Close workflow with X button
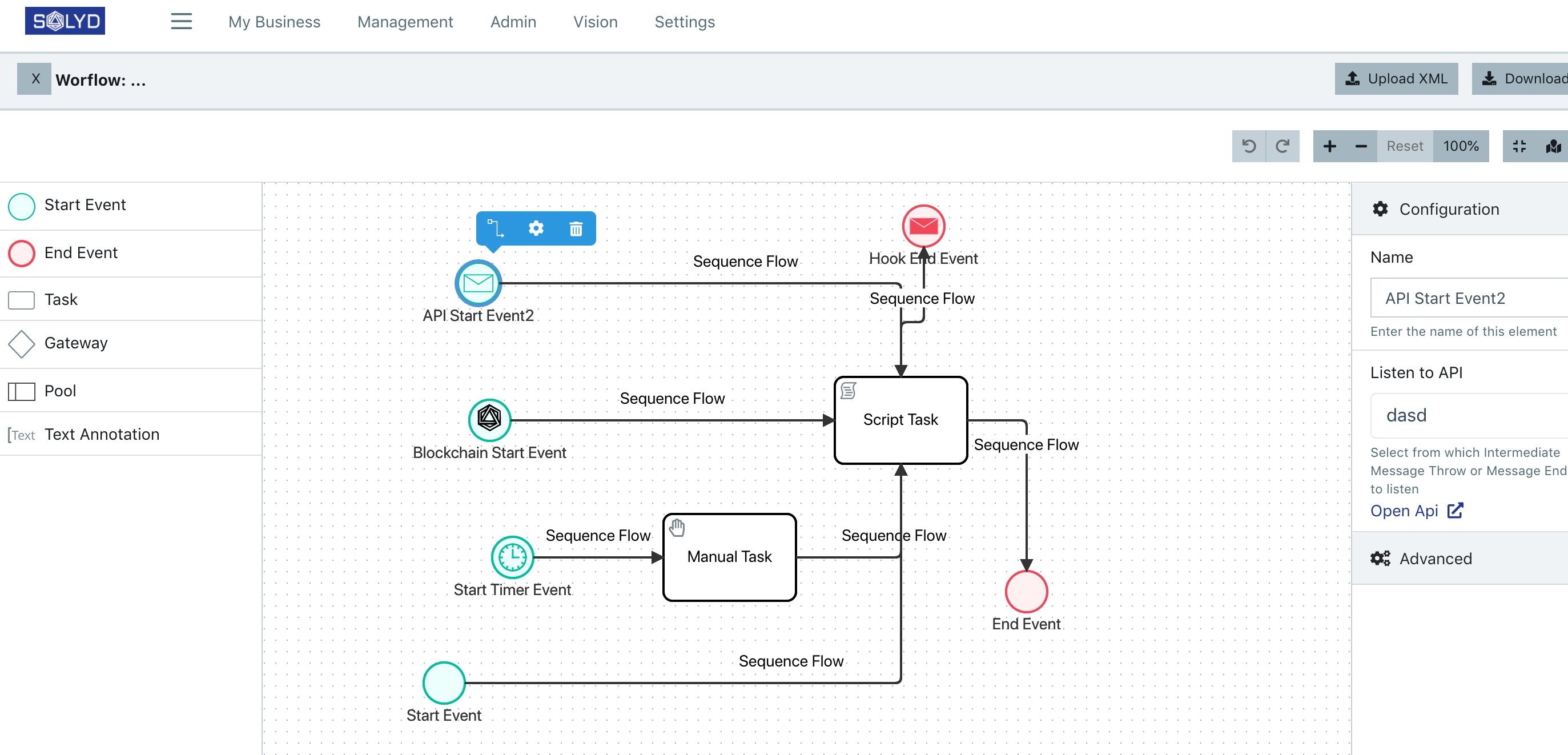 (35, 79)
